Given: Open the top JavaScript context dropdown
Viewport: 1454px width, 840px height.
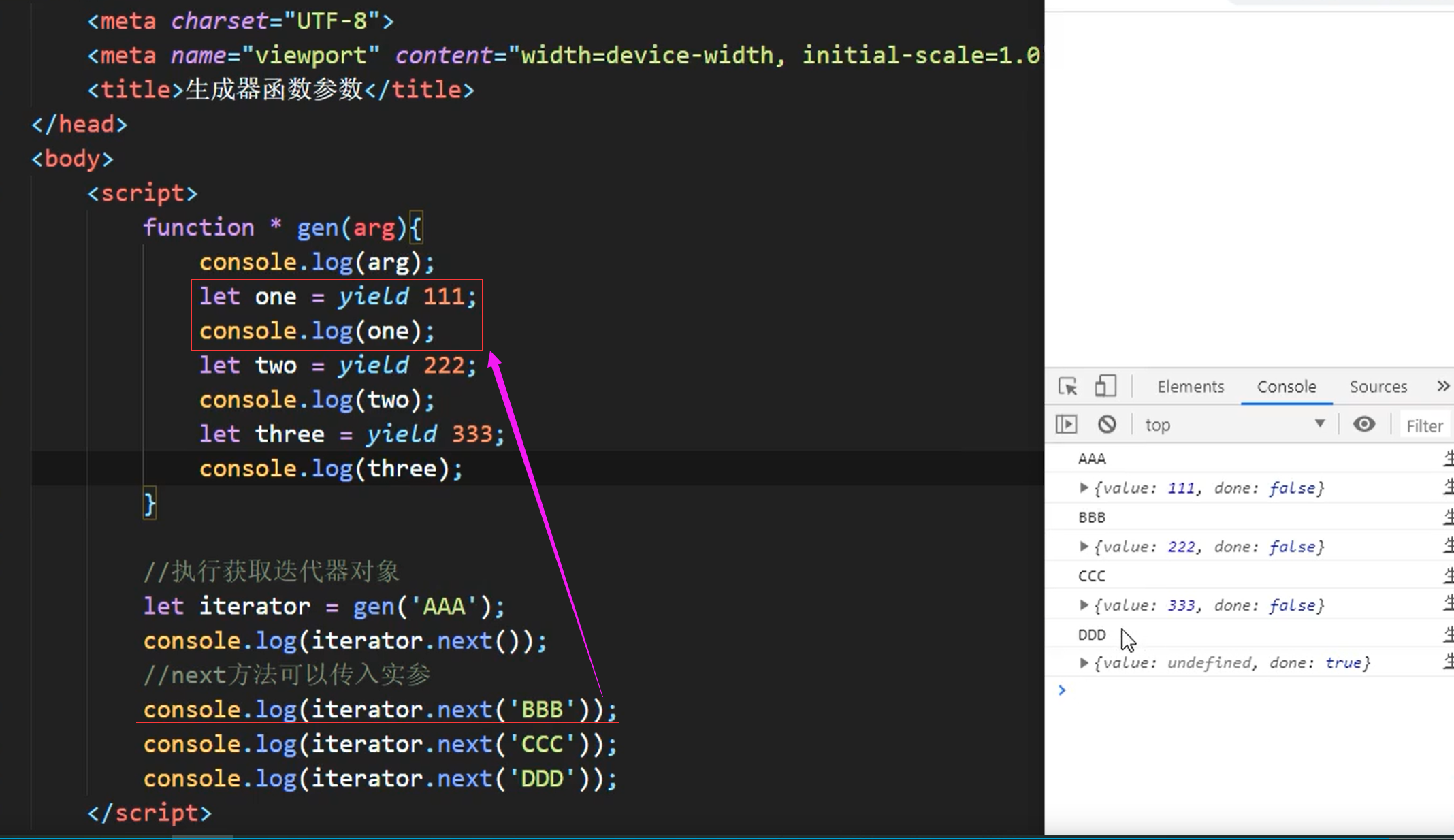Looking at the screenshot, I should point(1235,425).
